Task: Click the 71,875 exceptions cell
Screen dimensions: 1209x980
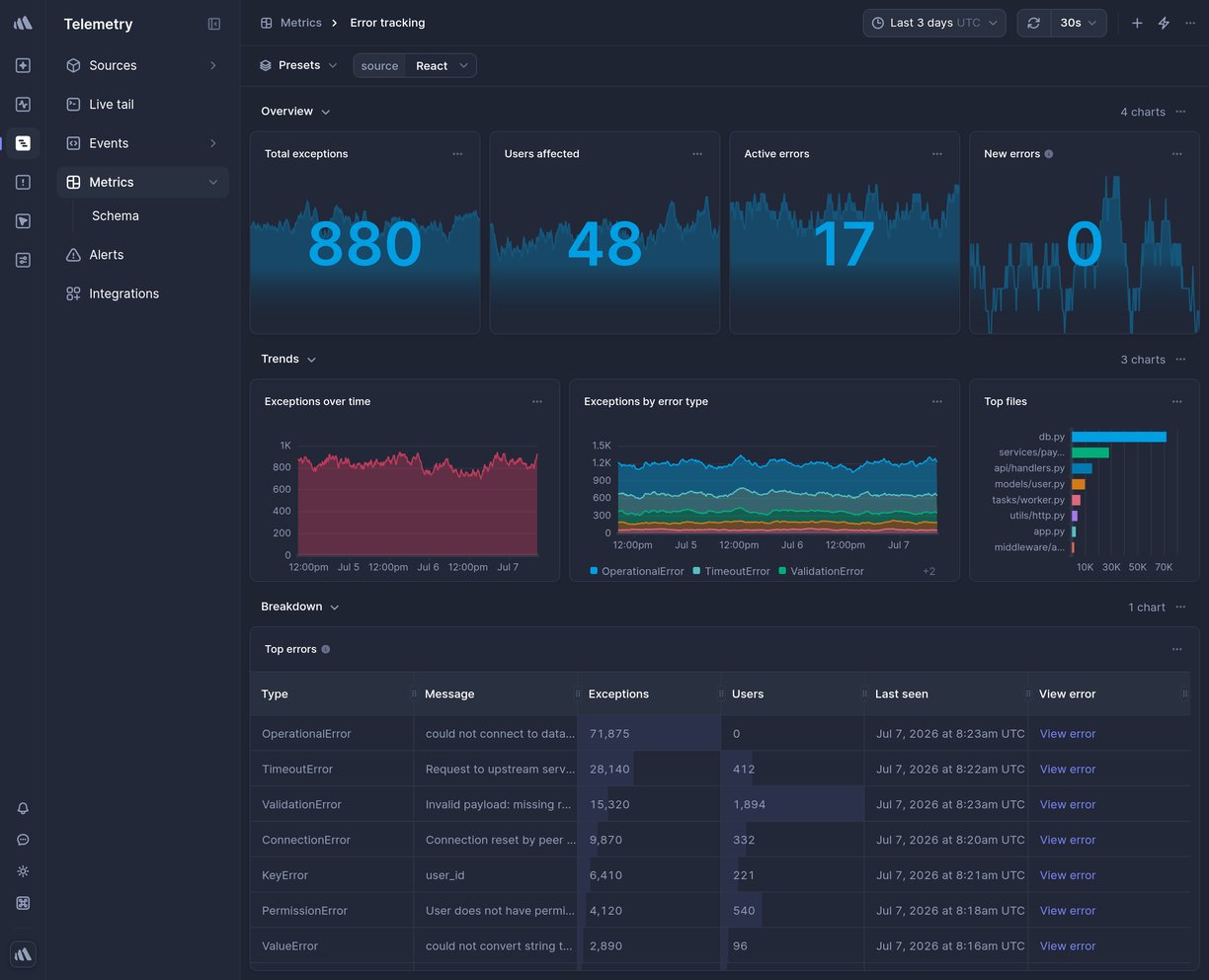Action: [x=649, y=734]
